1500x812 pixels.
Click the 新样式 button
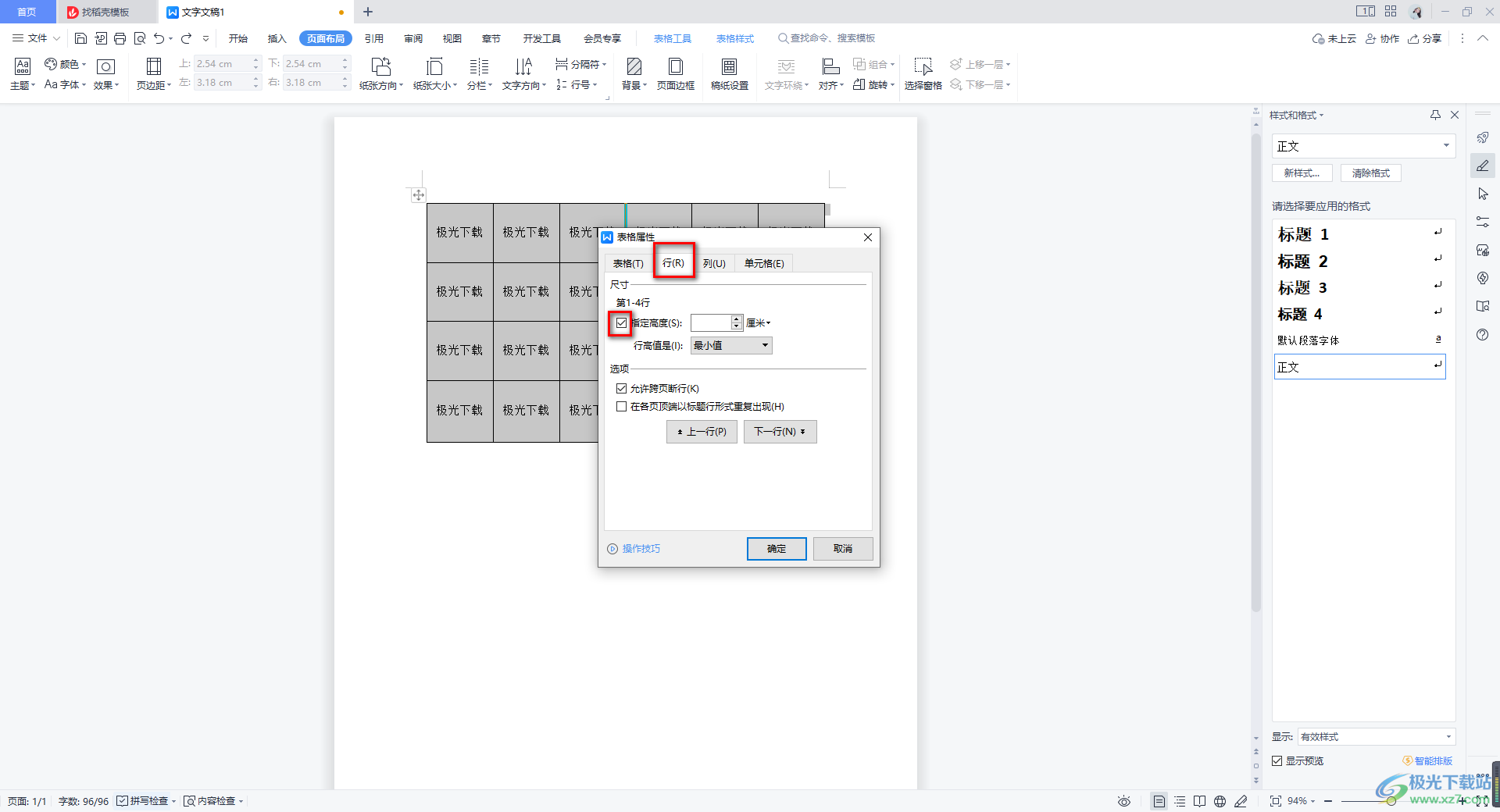[x=1302, y=173]
